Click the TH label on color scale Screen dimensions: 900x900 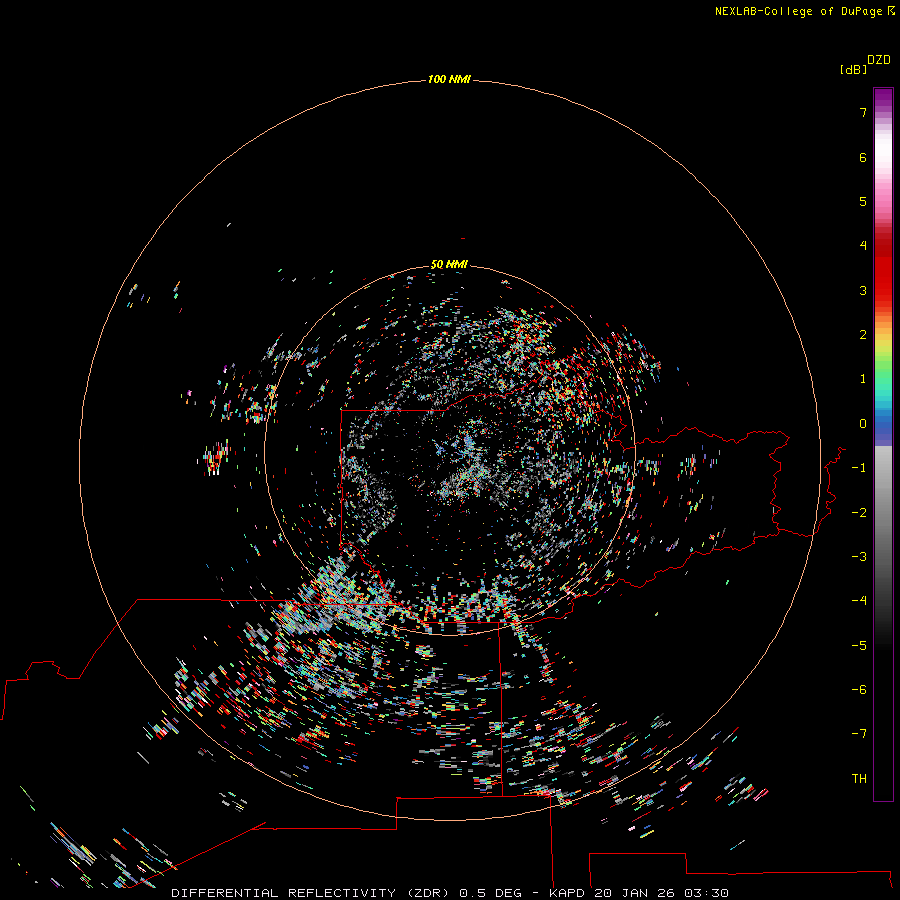[859, 778]
